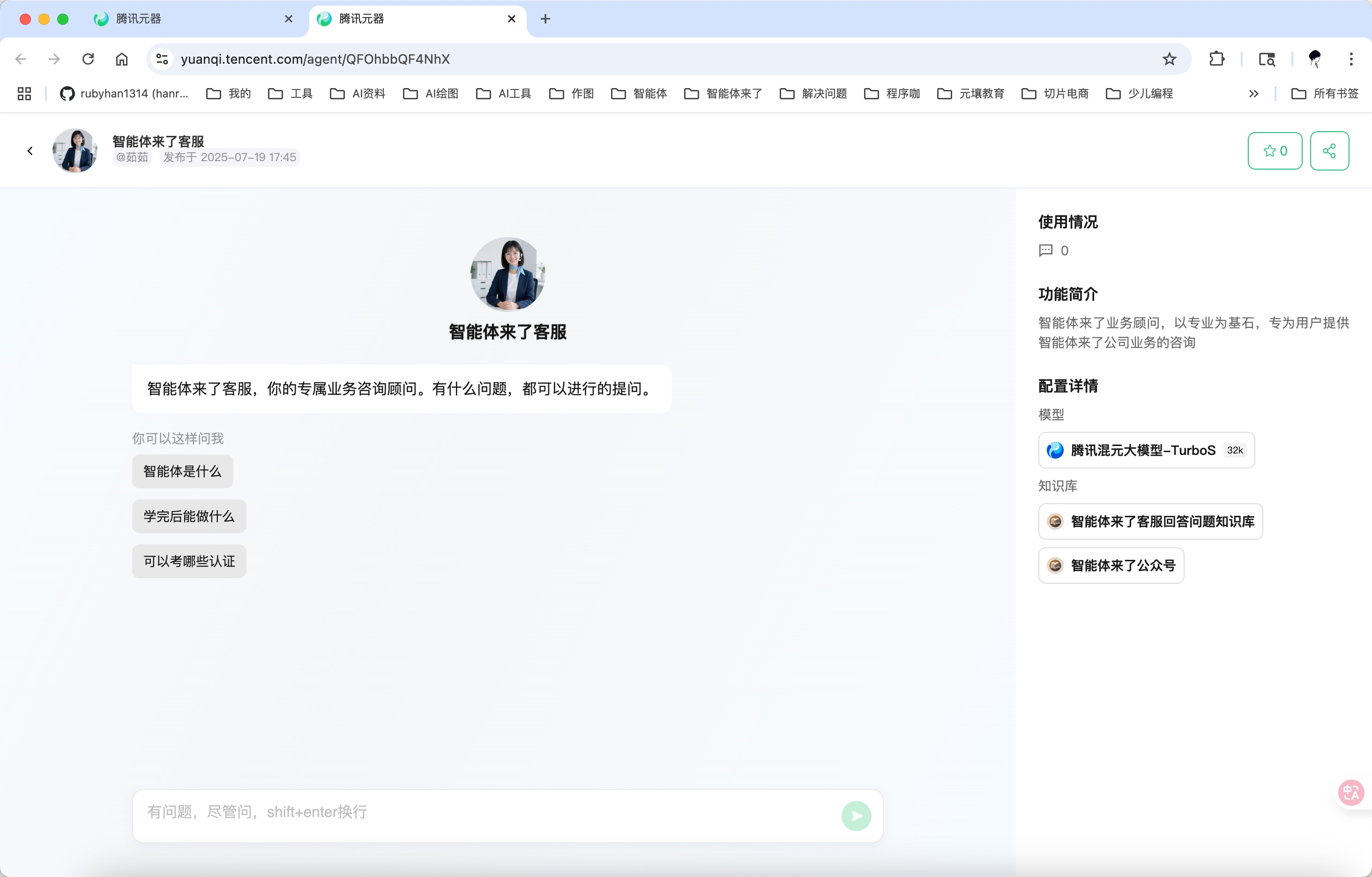
Task: Click the suggested question 智能体是什么
Action: coord(182,472)
